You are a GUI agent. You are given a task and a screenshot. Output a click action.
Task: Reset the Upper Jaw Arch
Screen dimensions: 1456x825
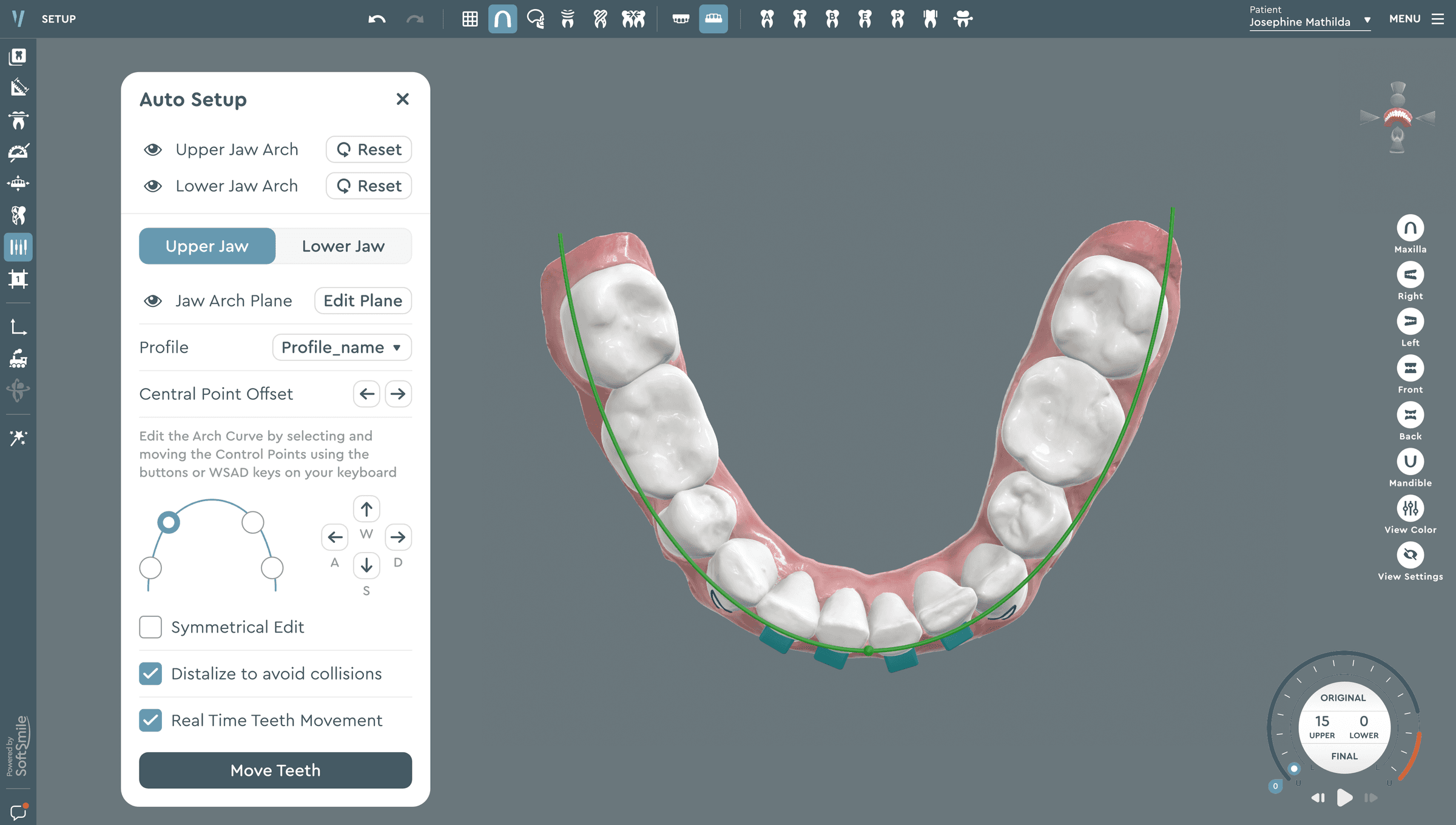[369, 150]
